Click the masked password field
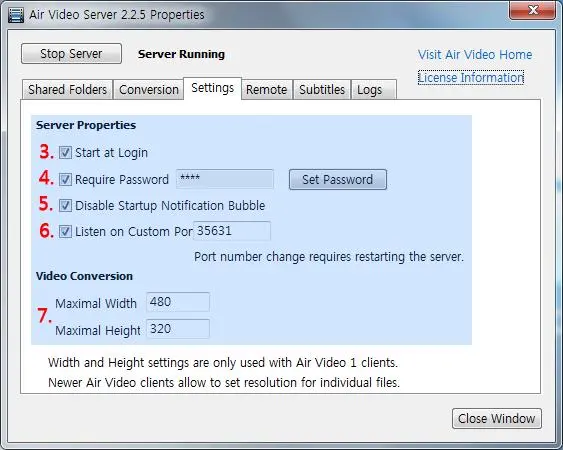This screenshot has height=450, width=563. (x=225, y=179)
